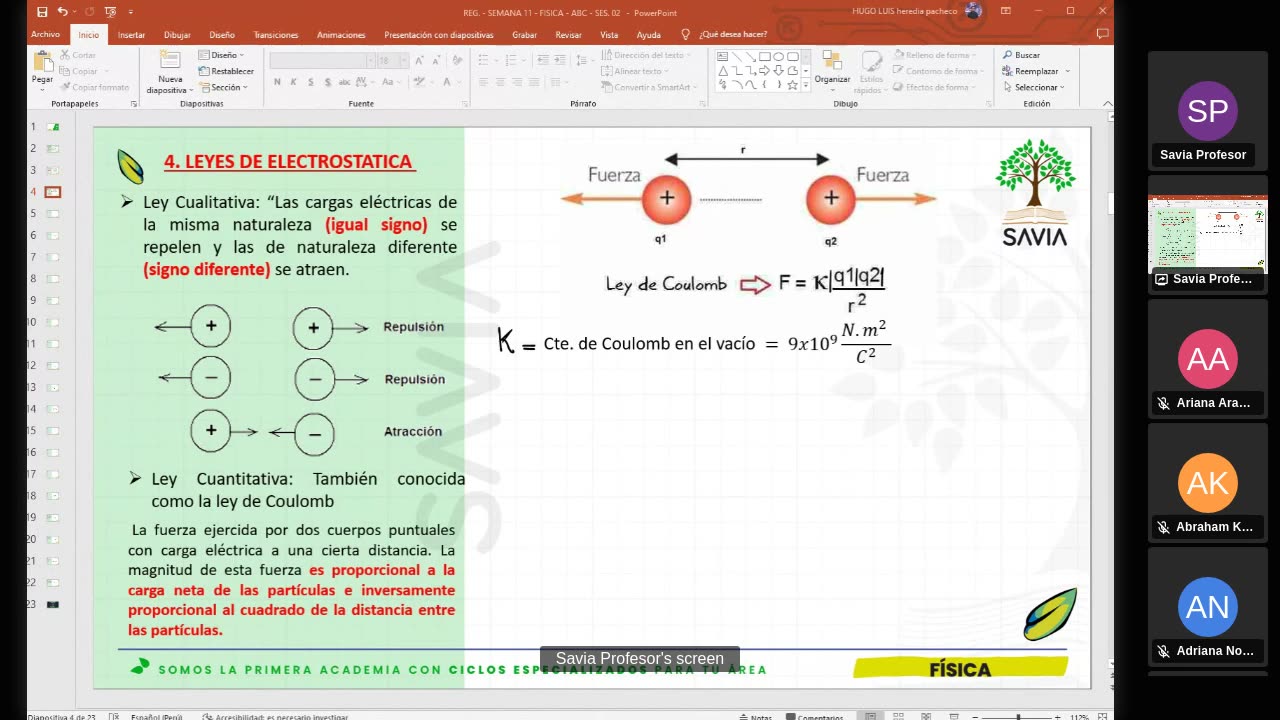1280x720 pixels.
Task: Switch to the Insertar tab
Action: (x=131, y=34)
